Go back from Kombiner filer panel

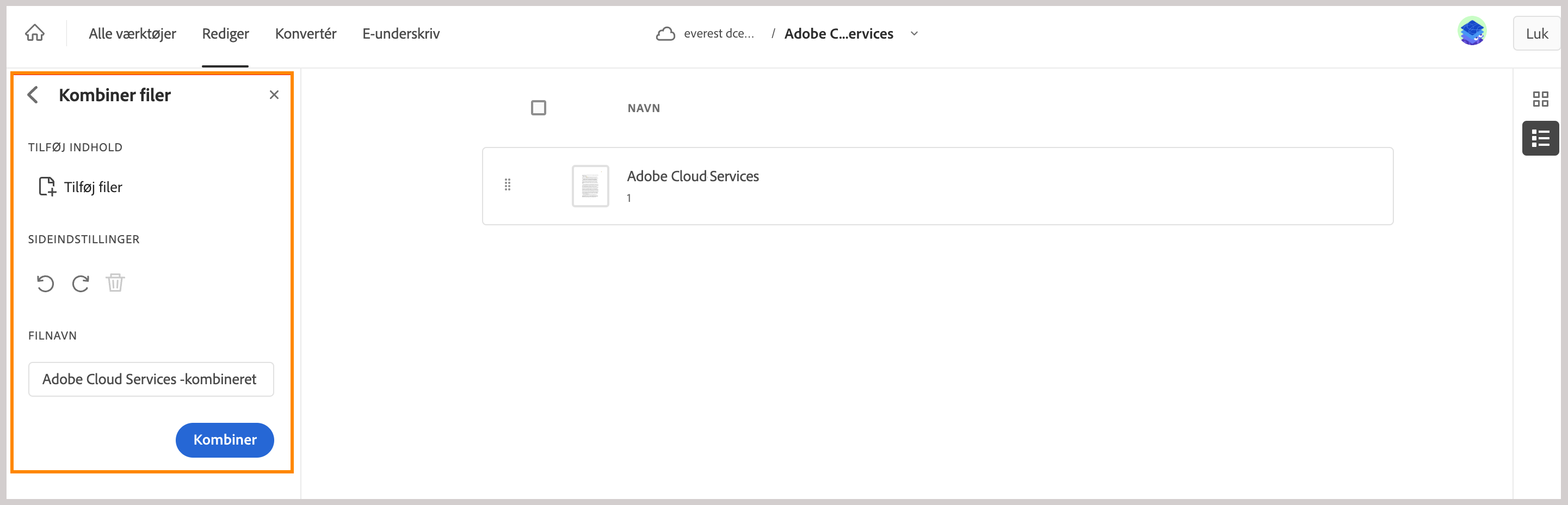34,95
